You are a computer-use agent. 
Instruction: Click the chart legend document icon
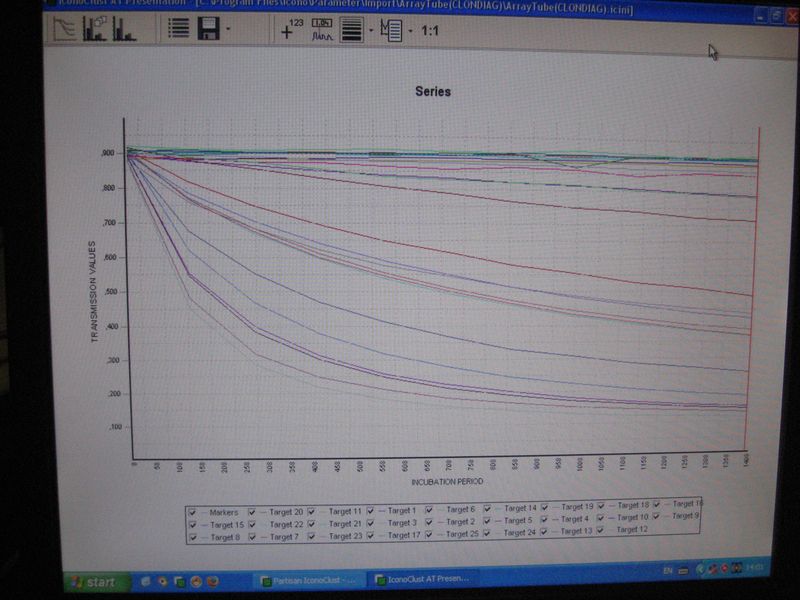(391, 31)
